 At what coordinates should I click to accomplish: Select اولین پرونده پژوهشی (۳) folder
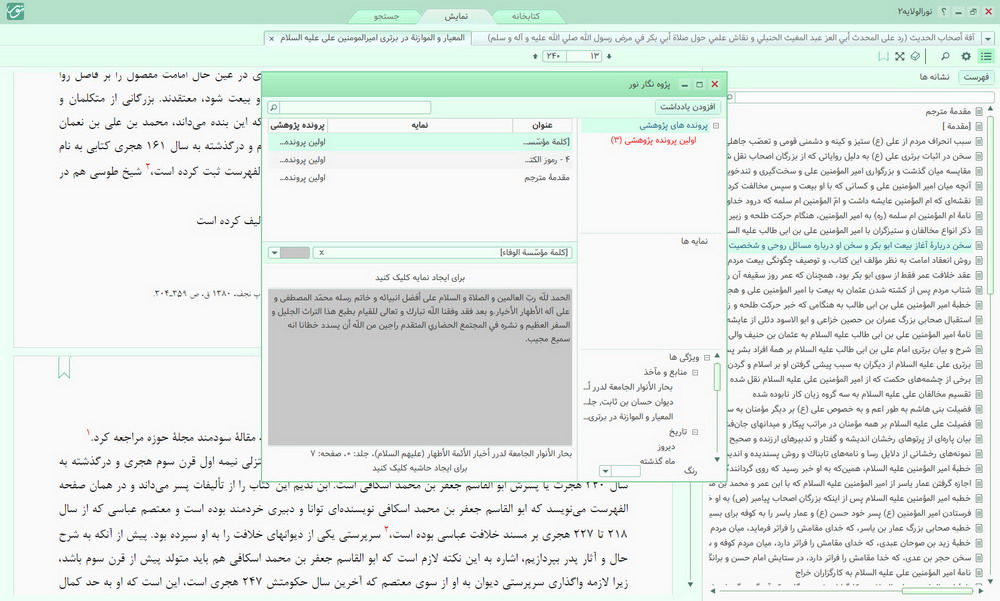click(x=653, y=140)
